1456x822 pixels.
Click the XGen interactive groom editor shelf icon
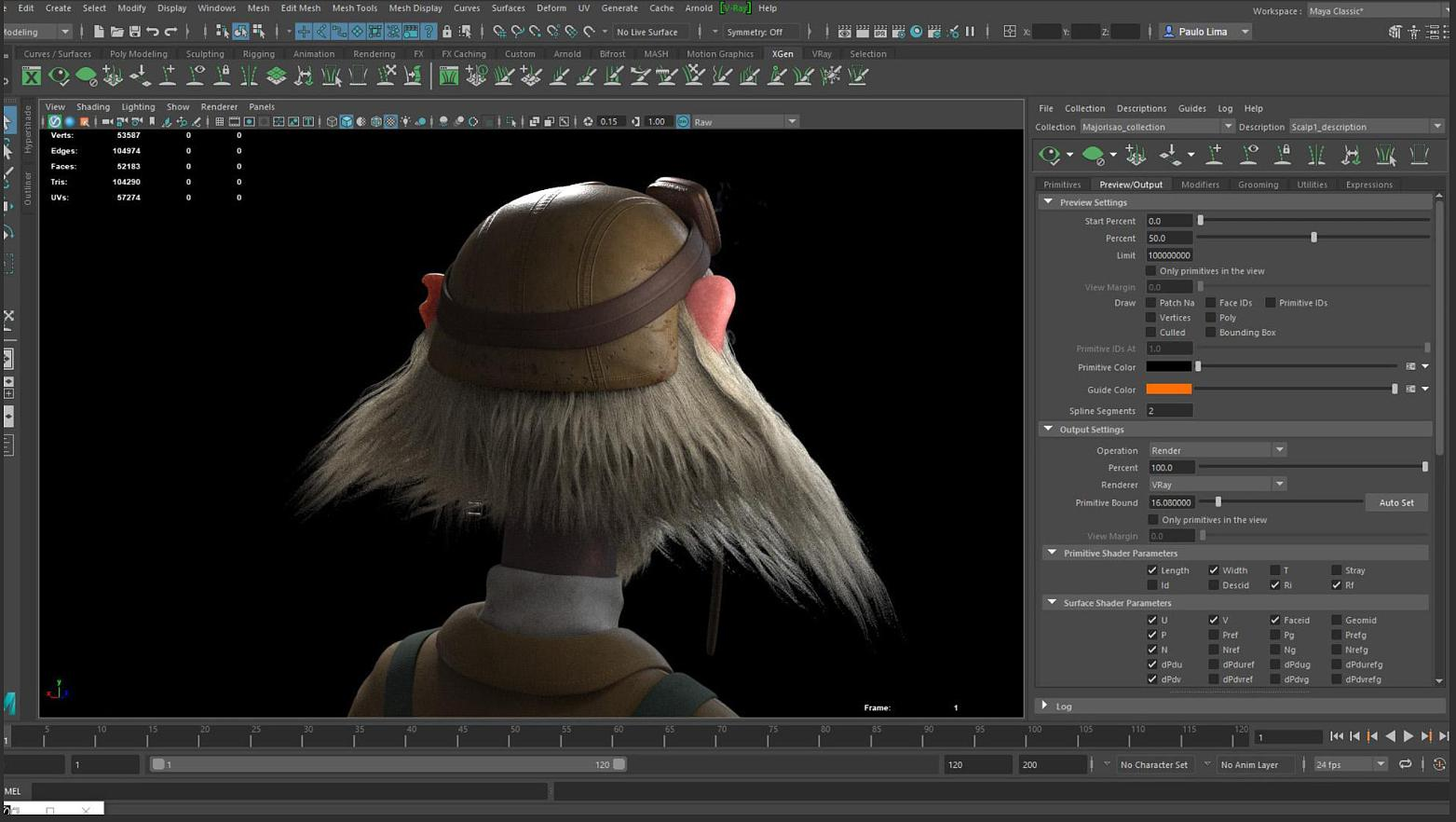(x=448, y=75)
